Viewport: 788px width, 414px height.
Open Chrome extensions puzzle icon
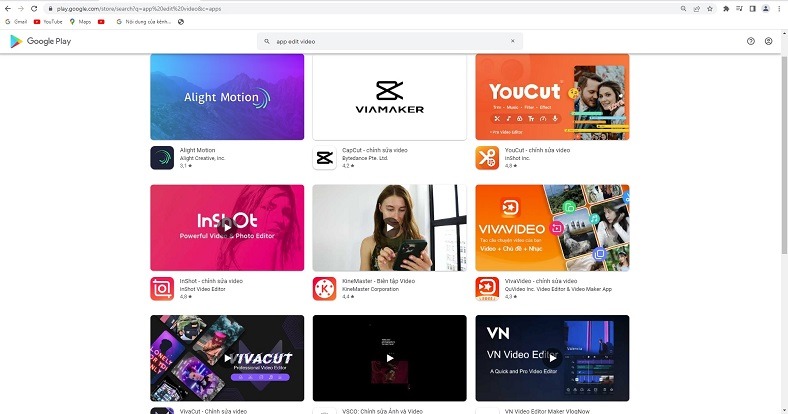(x=726, y=9)
